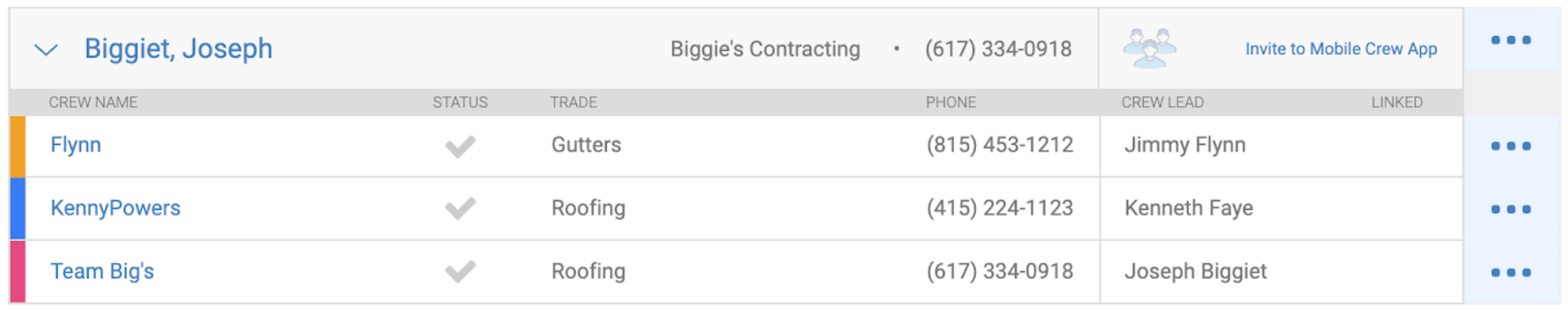Image resolution: width=1568 pixels, height=310 pixels.
Task: Open more options menu for KennyPowers crew
Action: point(1511,209)
